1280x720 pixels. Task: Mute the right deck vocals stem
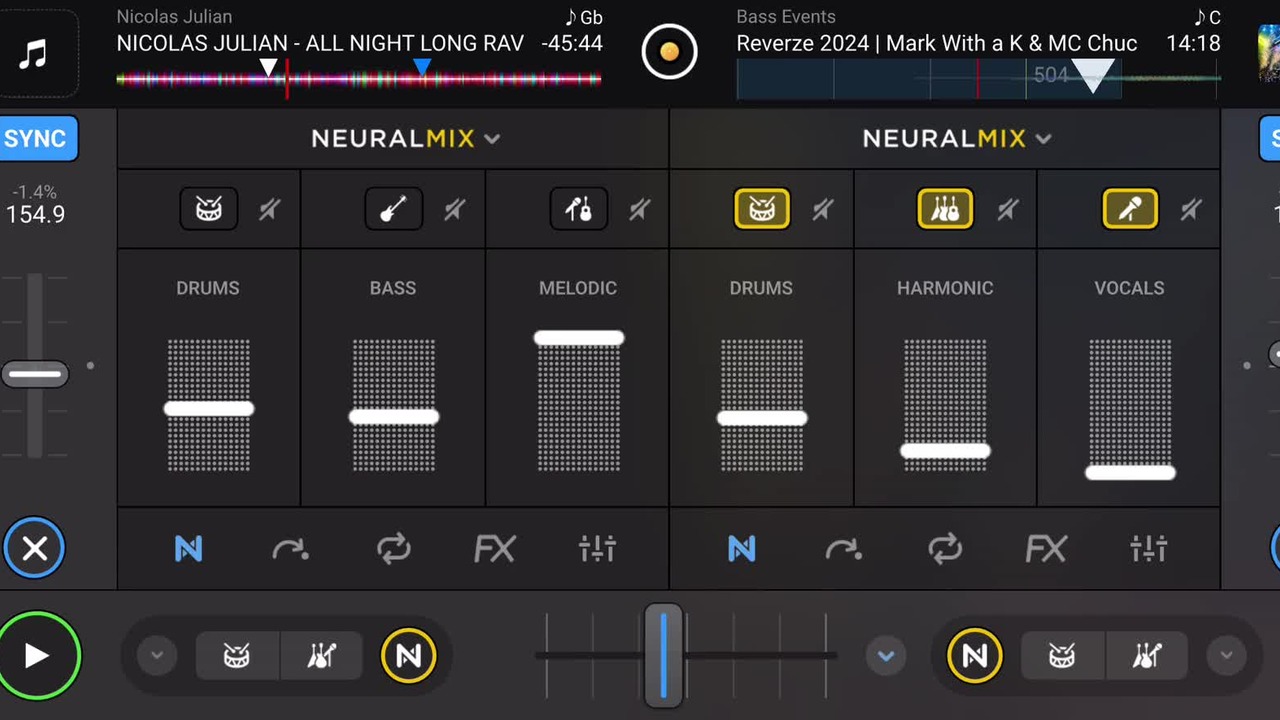(1190, 210)
